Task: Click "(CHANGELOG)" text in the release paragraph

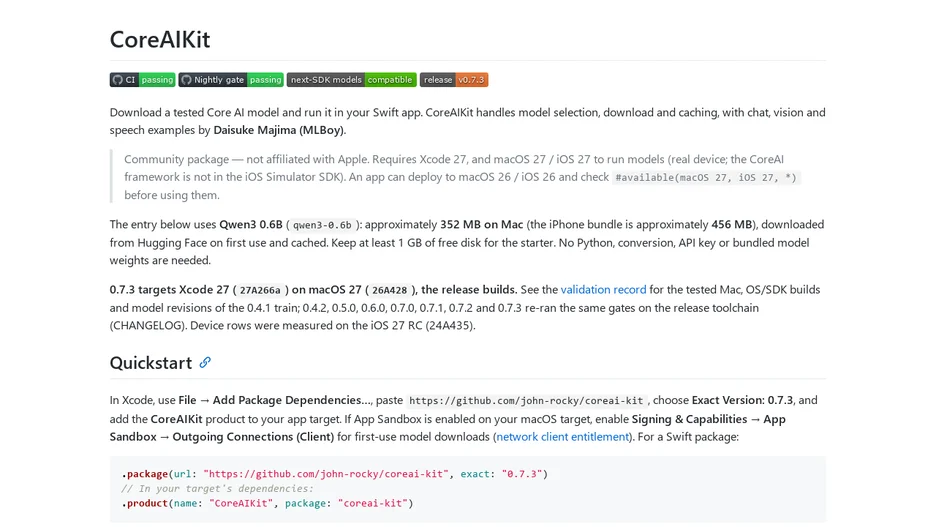Action: click(147, 326)
